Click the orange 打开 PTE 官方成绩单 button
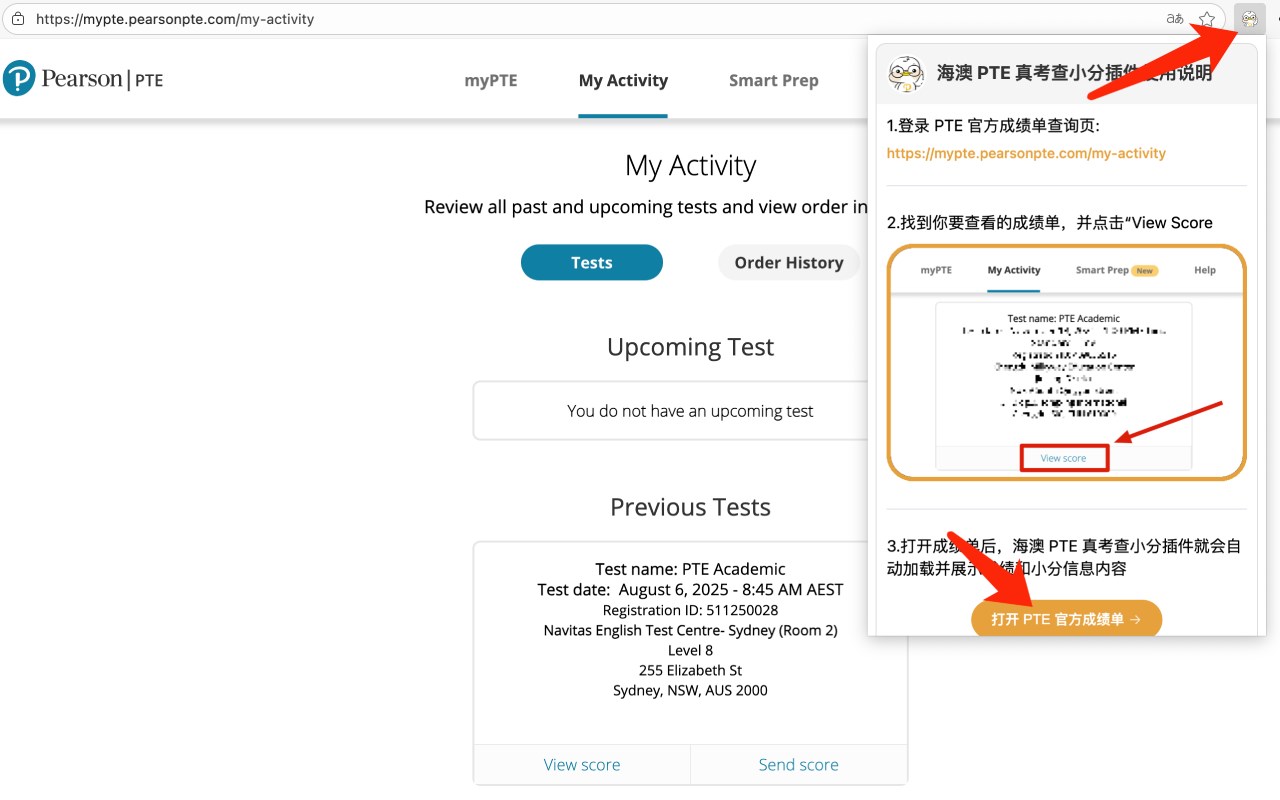Screen dimensions: 1280x800 click(x=1066, y=619)
